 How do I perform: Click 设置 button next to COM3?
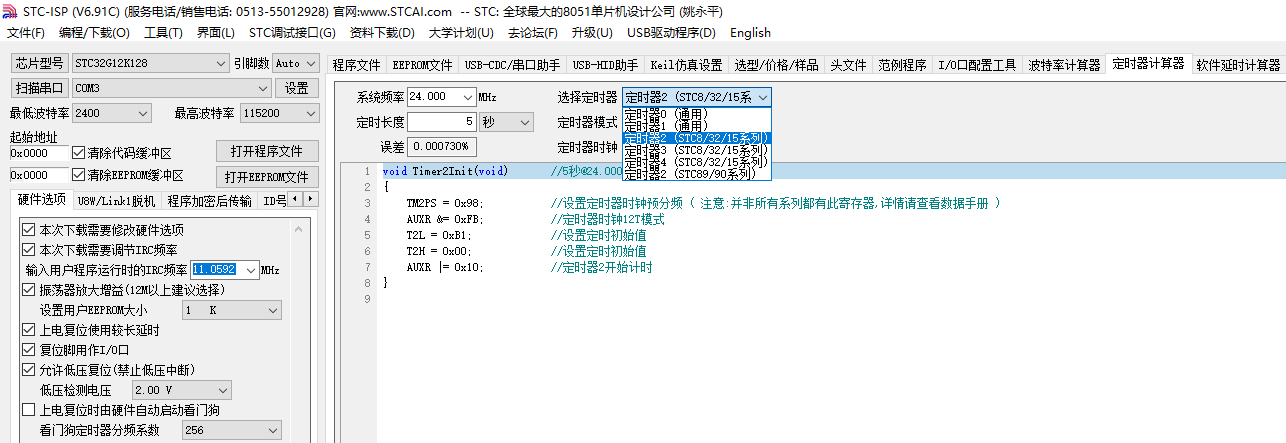(297, 88)
